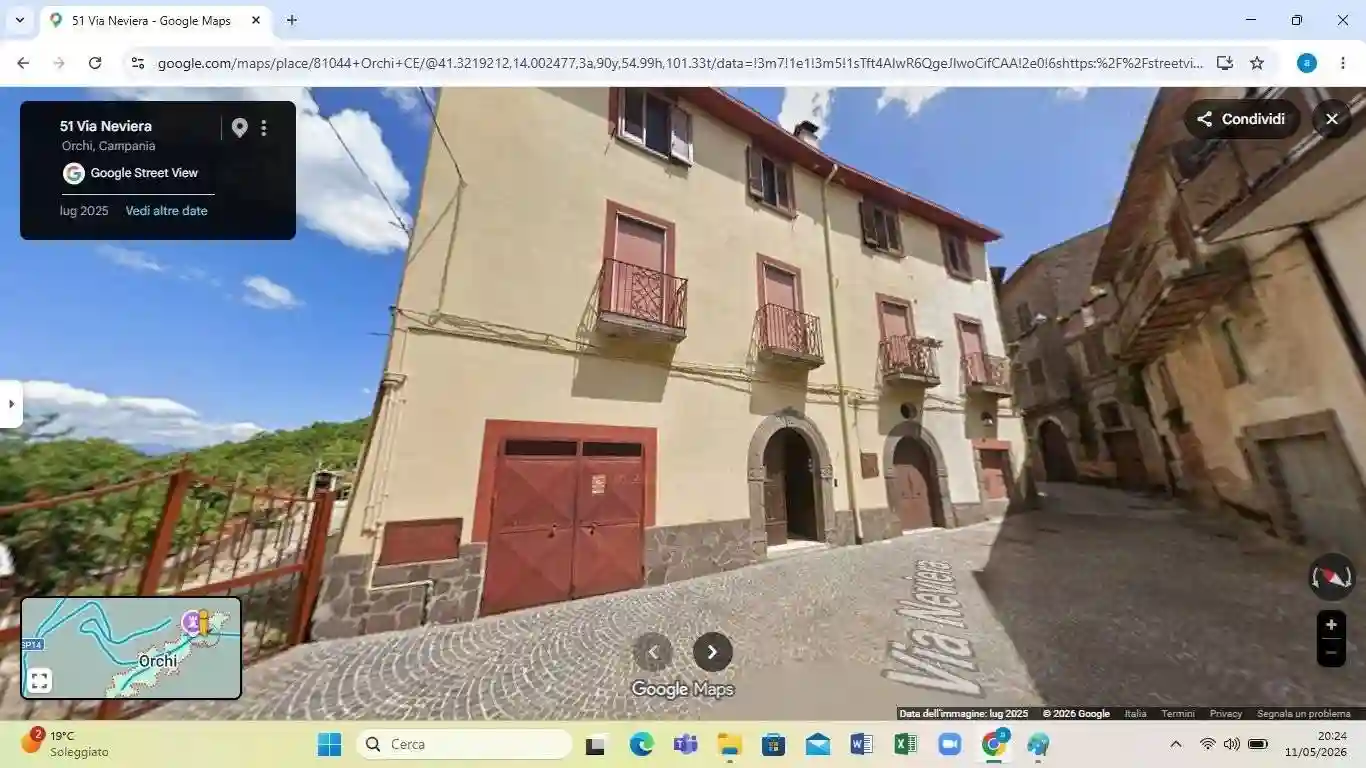Check battery status in the tray
This screenshot has height=768, width=1366.
pyautogui.click(x=1258, y=745)
